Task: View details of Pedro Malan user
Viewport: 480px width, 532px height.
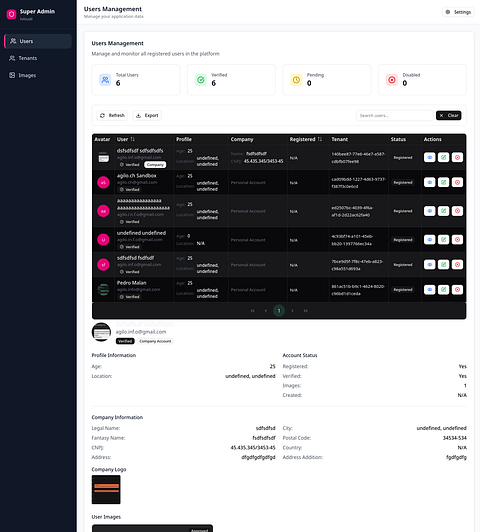Action: (x=429, y=289)
